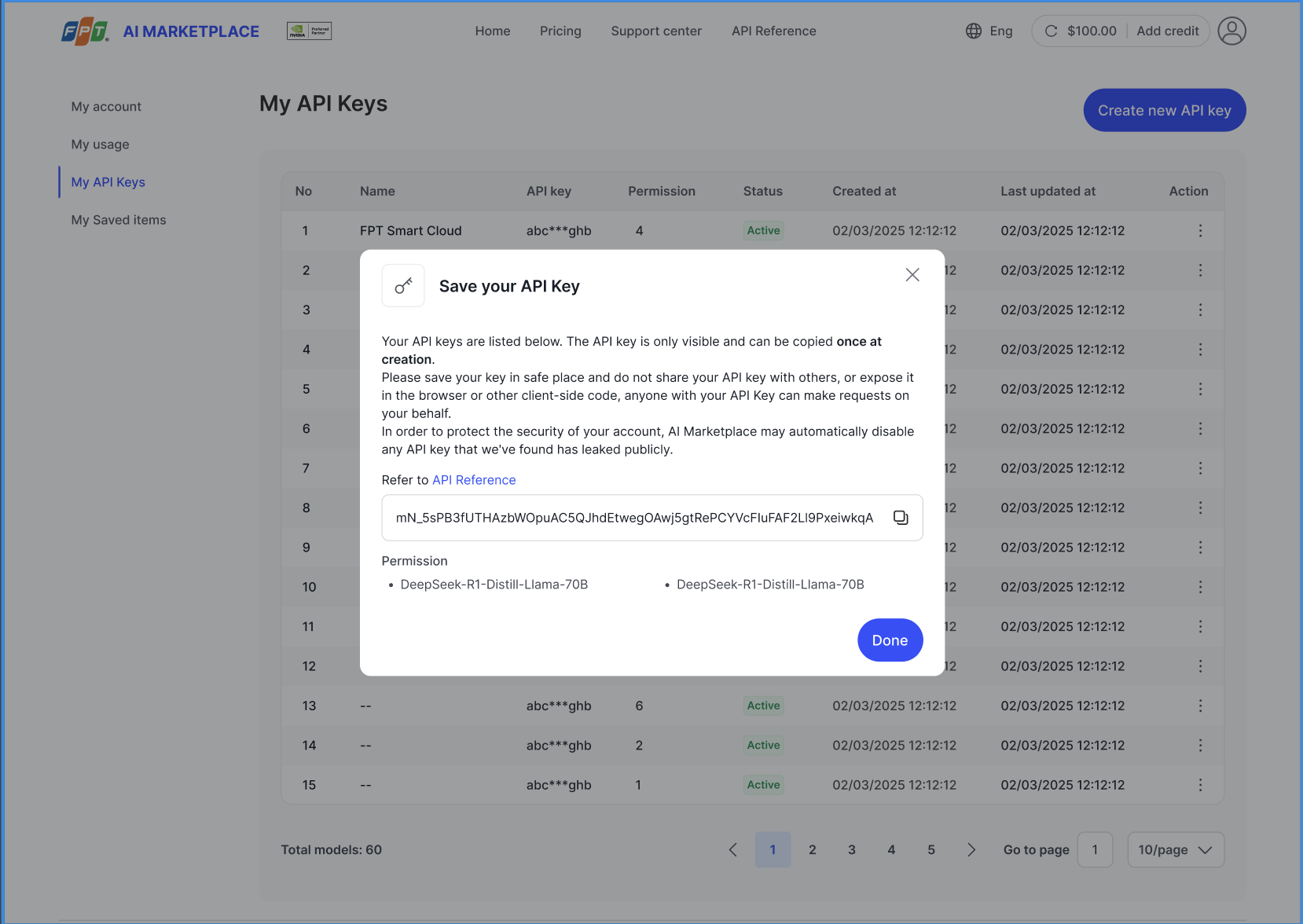The width and height of the screenshot is (1303, 924).
Task: Open Support center in top navigation
Action: pyautogui.click(x=656, y=31)
